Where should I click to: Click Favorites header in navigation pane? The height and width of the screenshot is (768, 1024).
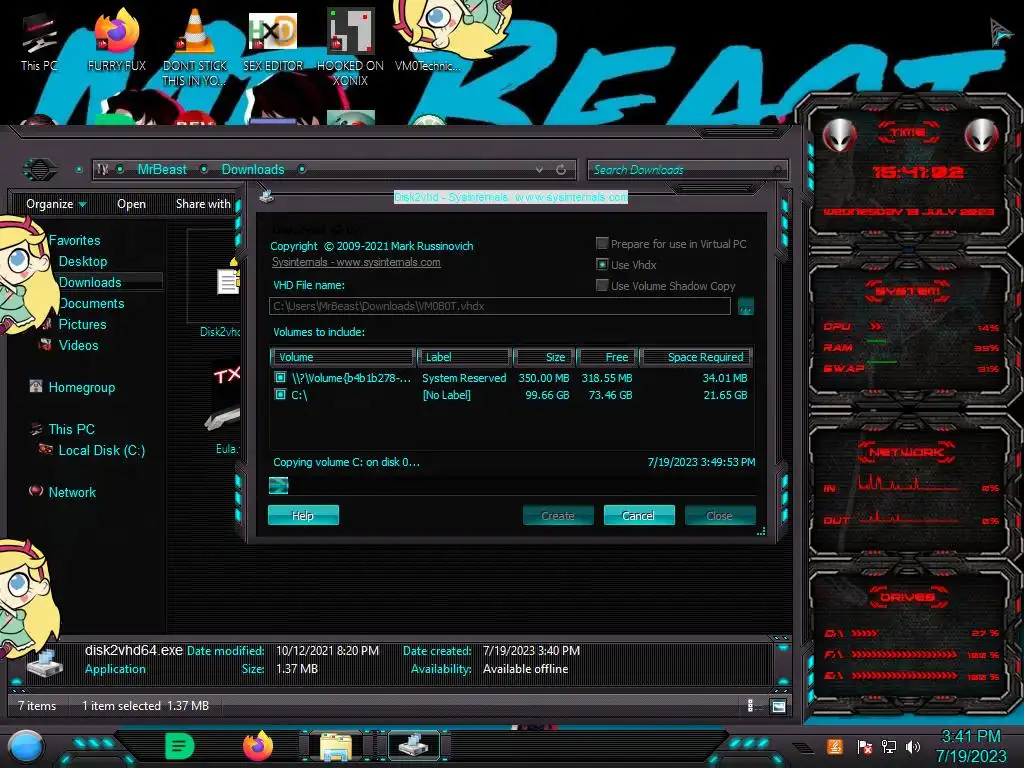74,240
